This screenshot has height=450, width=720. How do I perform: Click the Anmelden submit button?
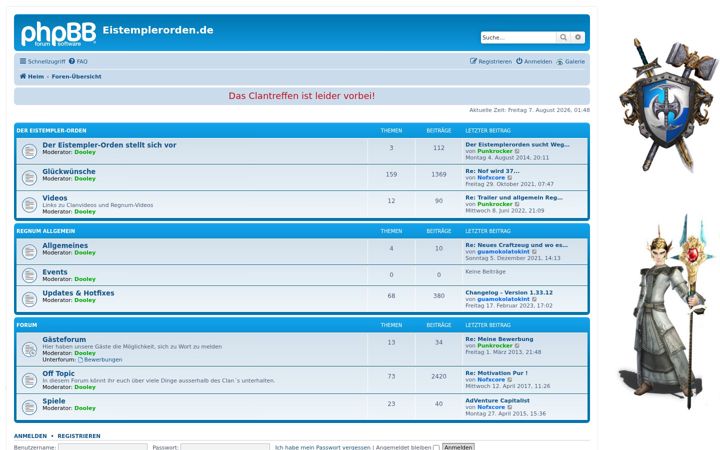[x=458, y=447]
